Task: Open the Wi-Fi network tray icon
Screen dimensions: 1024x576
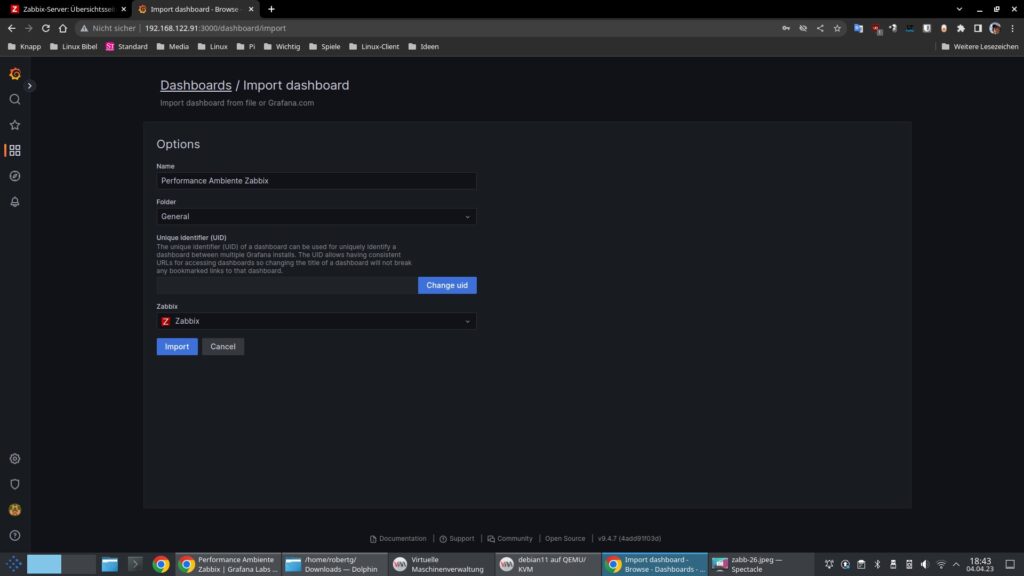Action: click(x=941, y=564)
